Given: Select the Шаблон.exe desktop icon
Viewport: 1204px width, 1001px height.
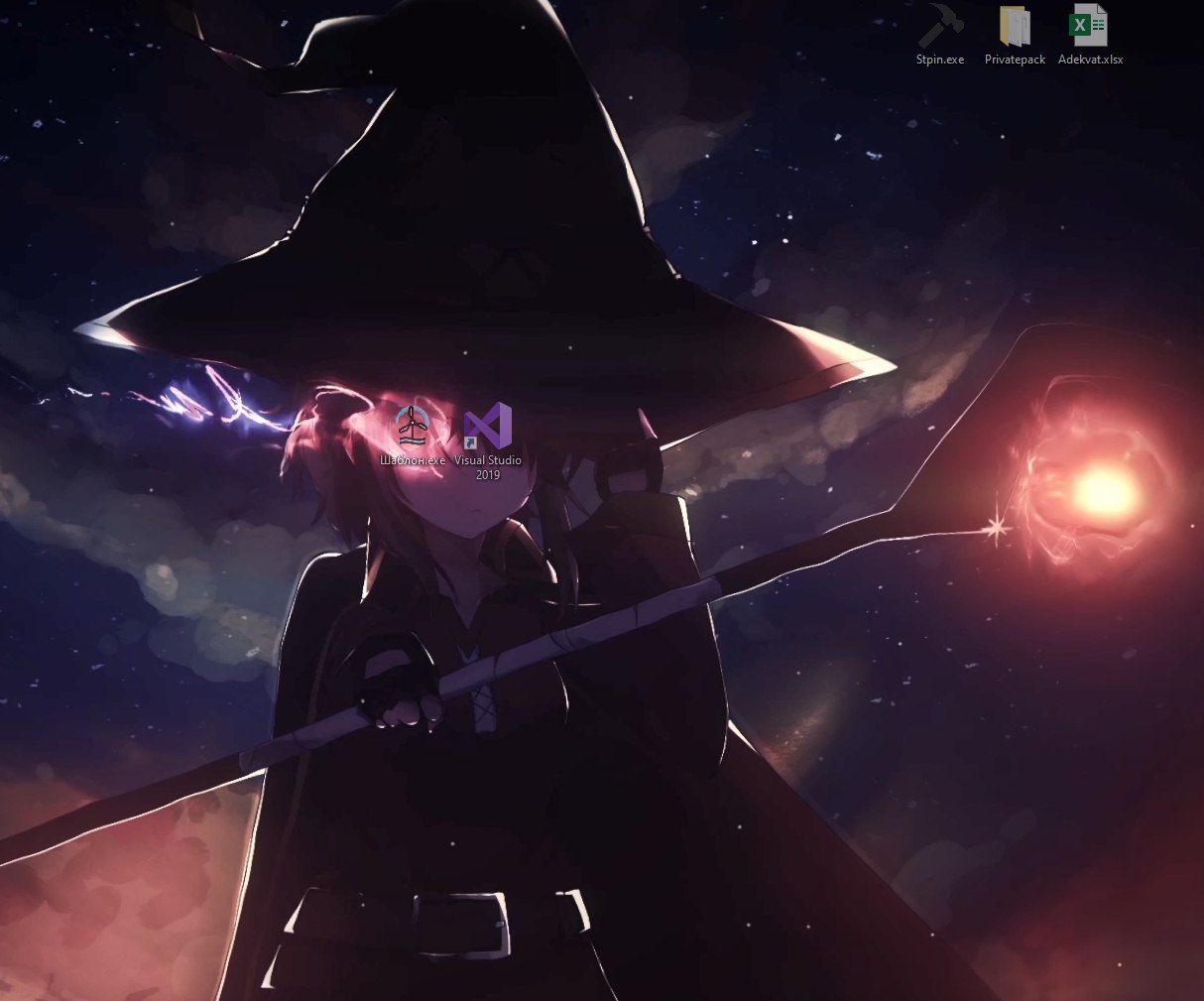Looking at the screenshot, I should [413, 427].
